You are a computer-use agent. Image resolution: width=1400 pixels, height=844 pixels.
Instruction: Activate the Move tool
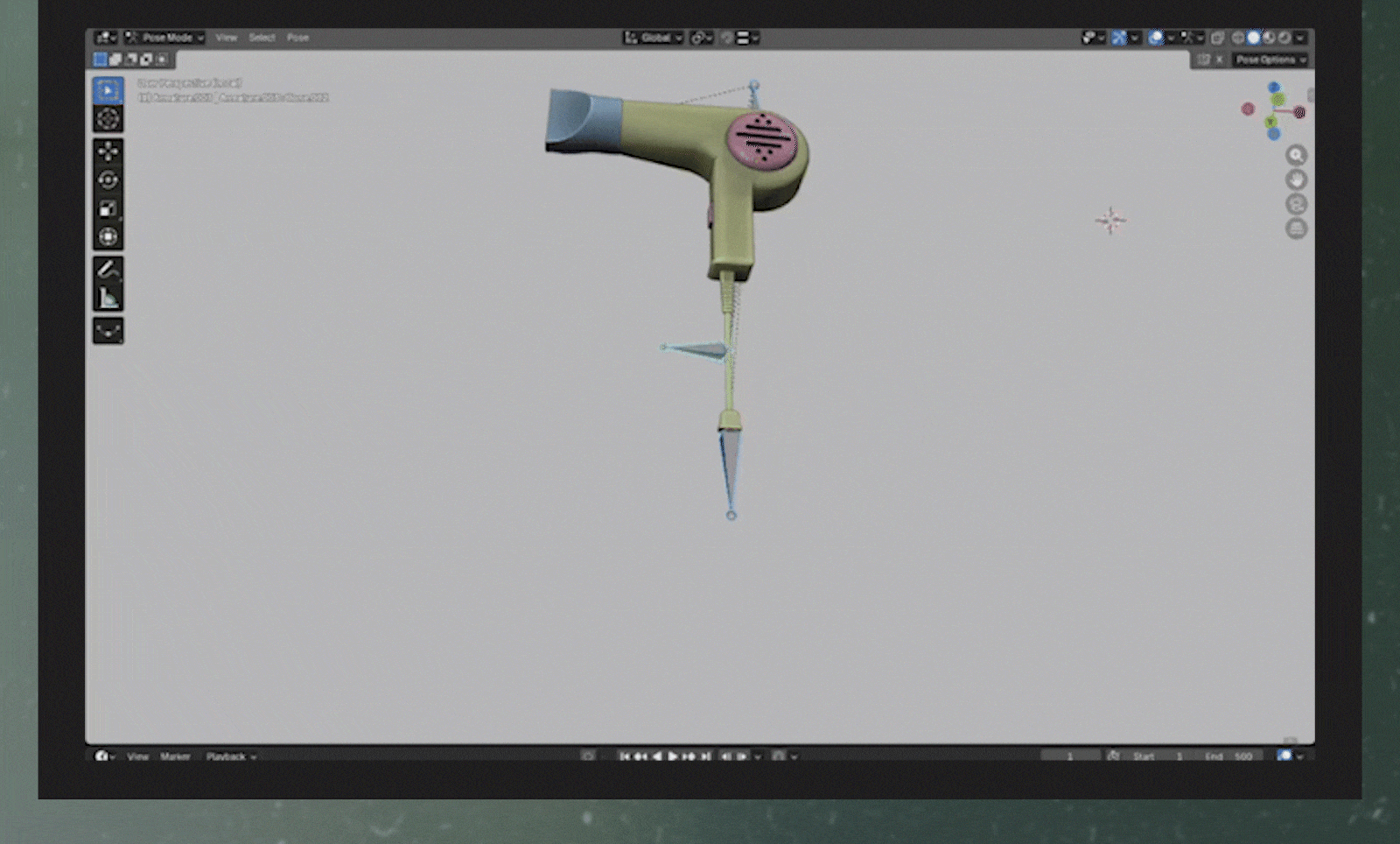[108, 151]
